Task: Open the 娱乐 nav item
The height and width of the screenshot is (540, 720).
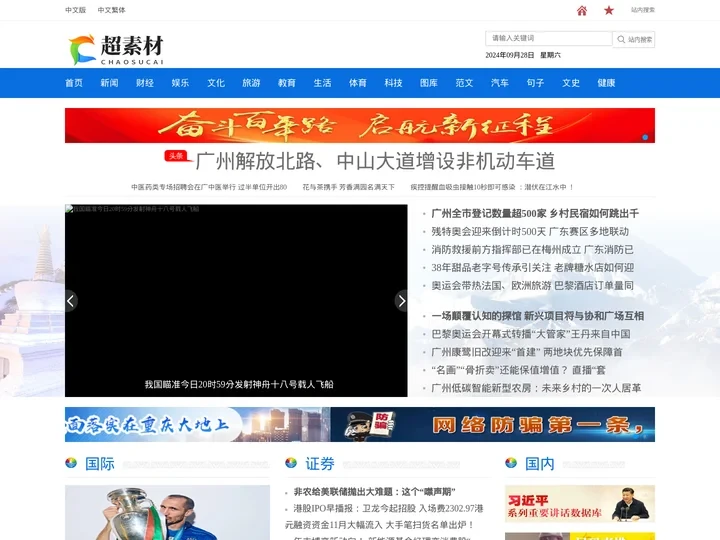Action: pos(180,83)
